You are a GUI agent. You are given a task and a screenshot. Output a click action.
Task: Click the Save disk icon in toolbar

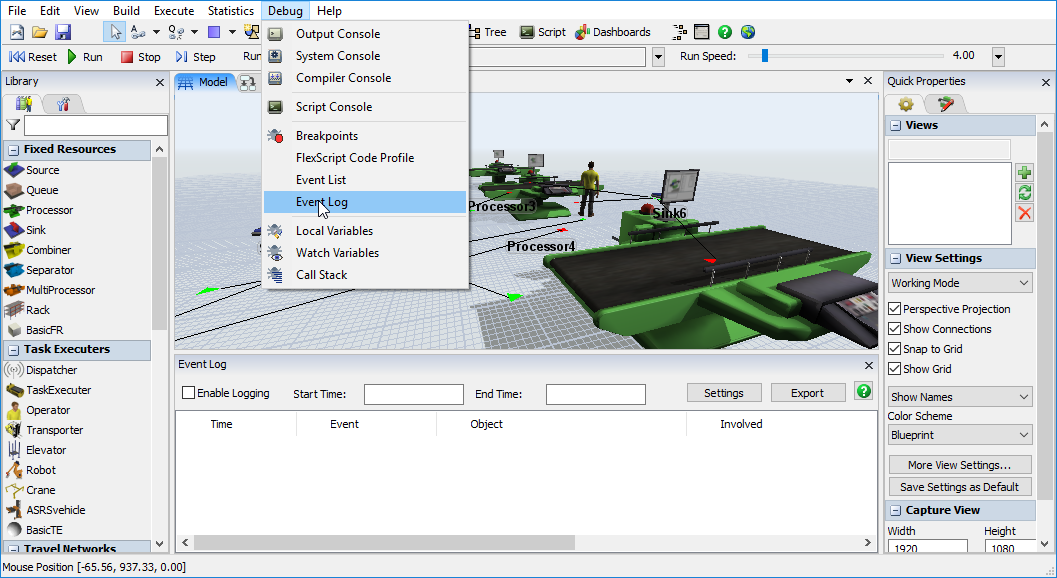tap(62, 32)
